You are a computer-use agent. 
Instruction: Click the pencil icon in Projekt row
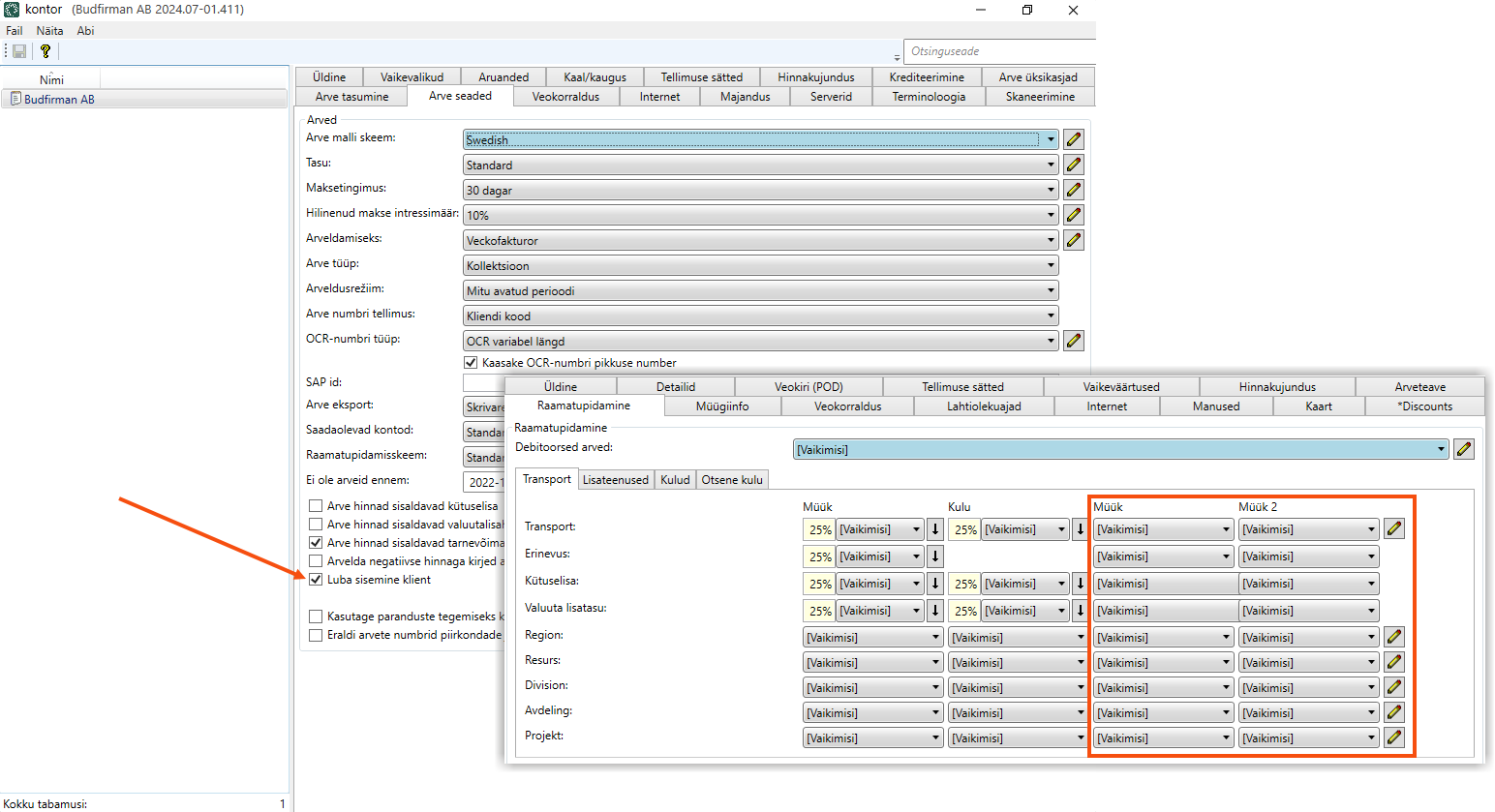[1394, 737]
